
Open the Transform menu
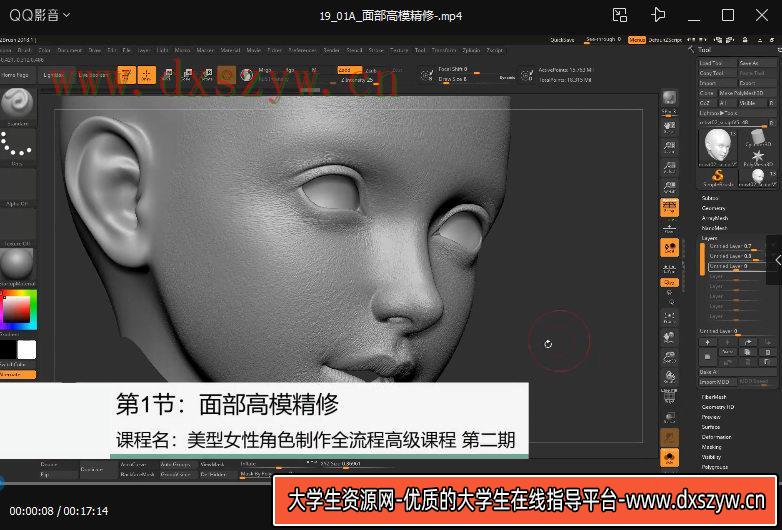(x=443, y=50)
